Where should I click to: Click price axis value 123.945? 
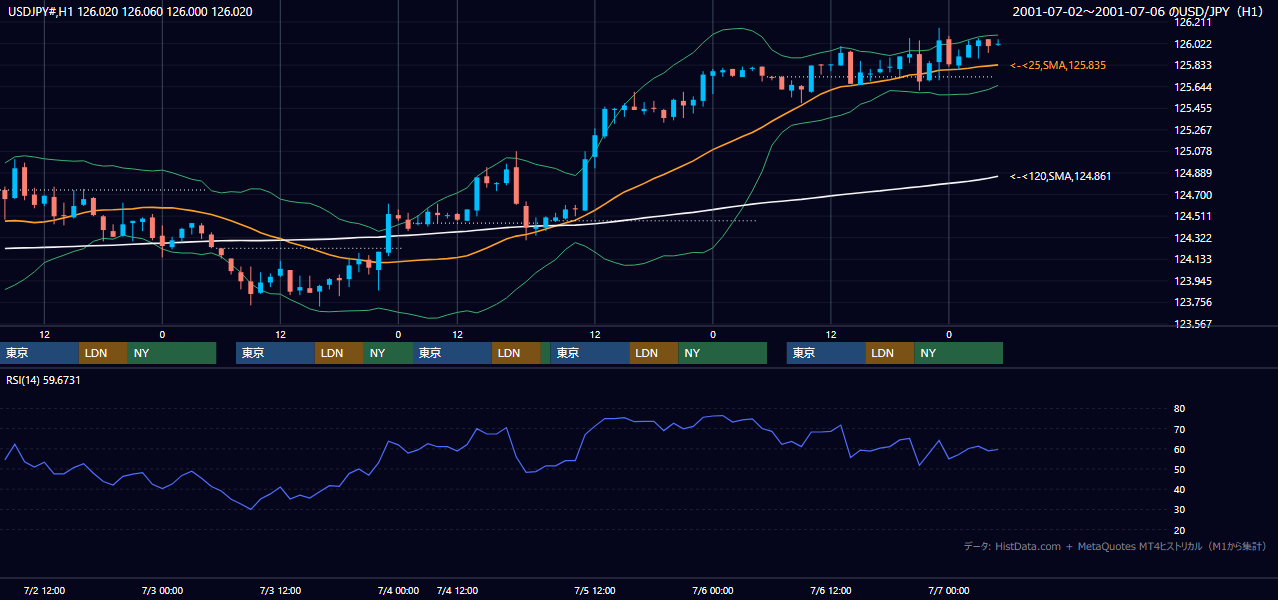tap(1193, 281)
